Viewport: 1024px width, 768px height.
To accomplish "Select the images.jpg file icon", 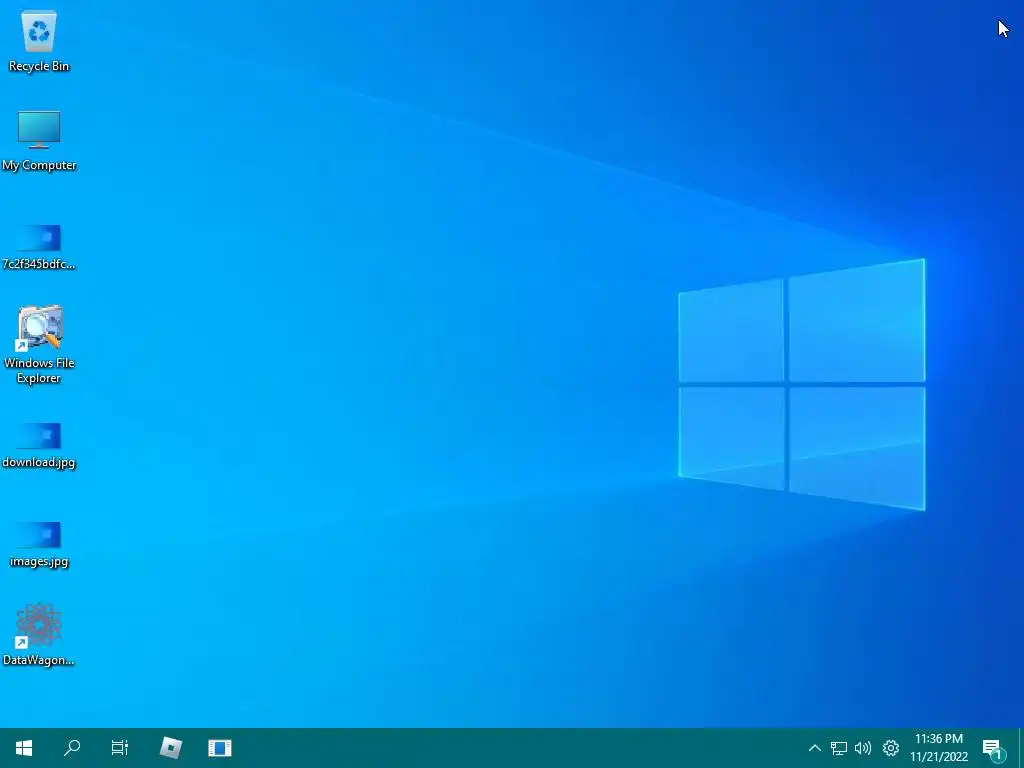I will click(39, 544).
